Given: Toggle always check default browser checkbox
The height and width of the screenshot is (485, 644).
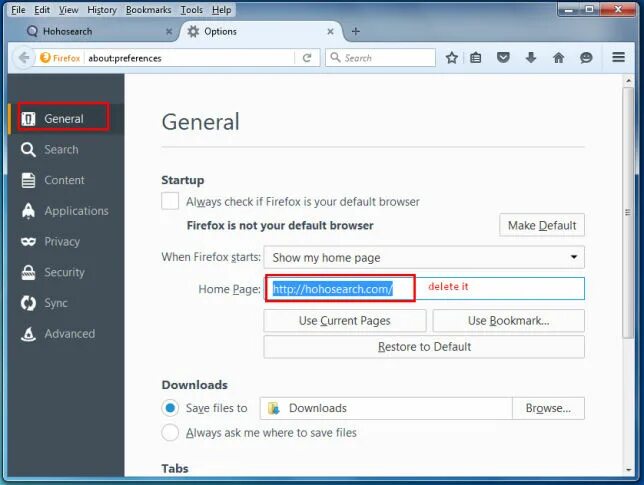Looking at the screenshot, I should (x=170, y=201).
